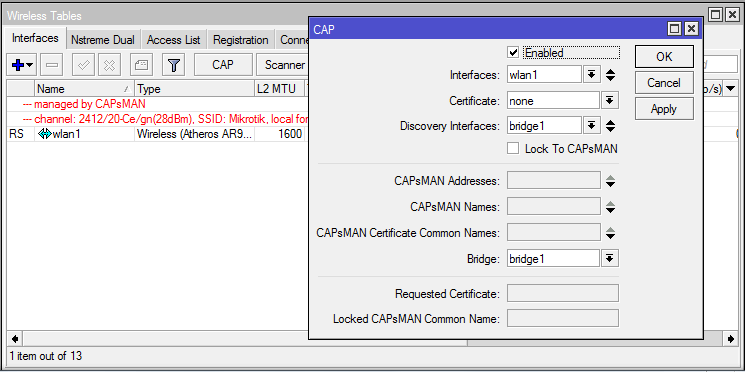Open the Discovery Interfaces dropdown arrow
The image size is (745, 372).
pyautogui.click(x=592, y=126)
